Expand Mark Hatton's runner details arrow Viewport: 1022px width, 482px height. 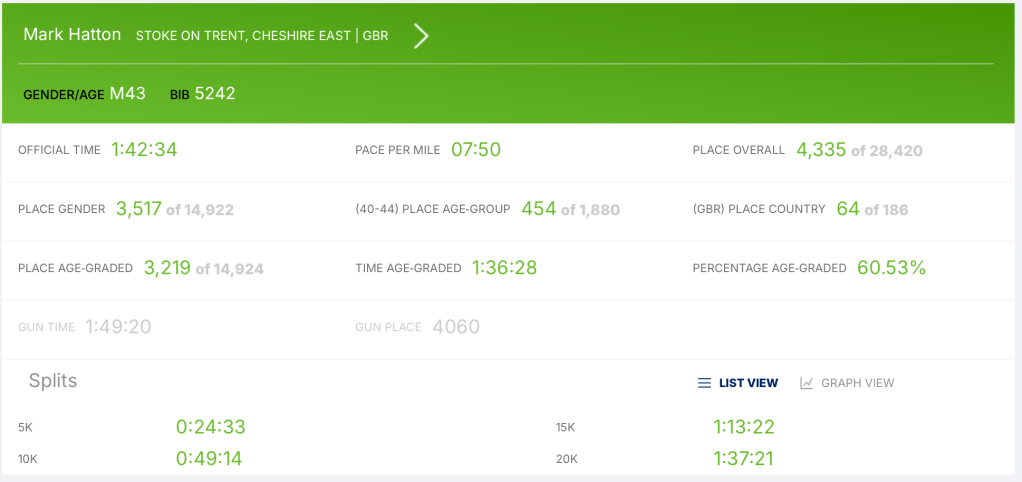pos(421,36)
